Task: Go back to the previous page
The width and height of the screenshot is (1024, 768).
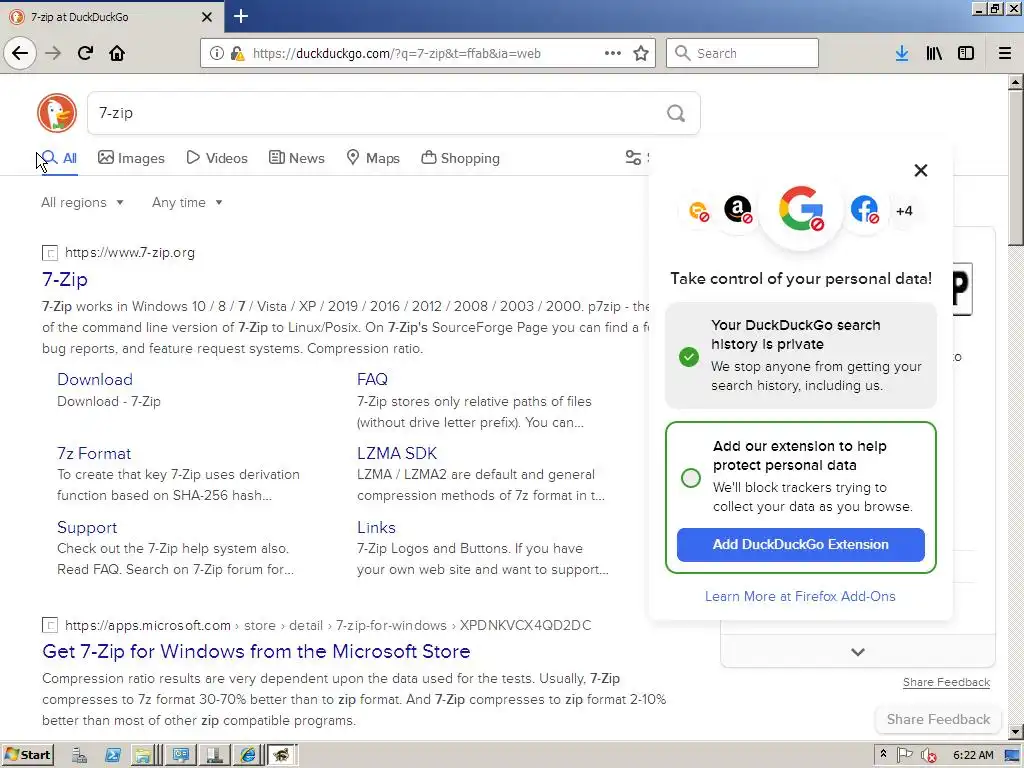Action: coord(20,53)
